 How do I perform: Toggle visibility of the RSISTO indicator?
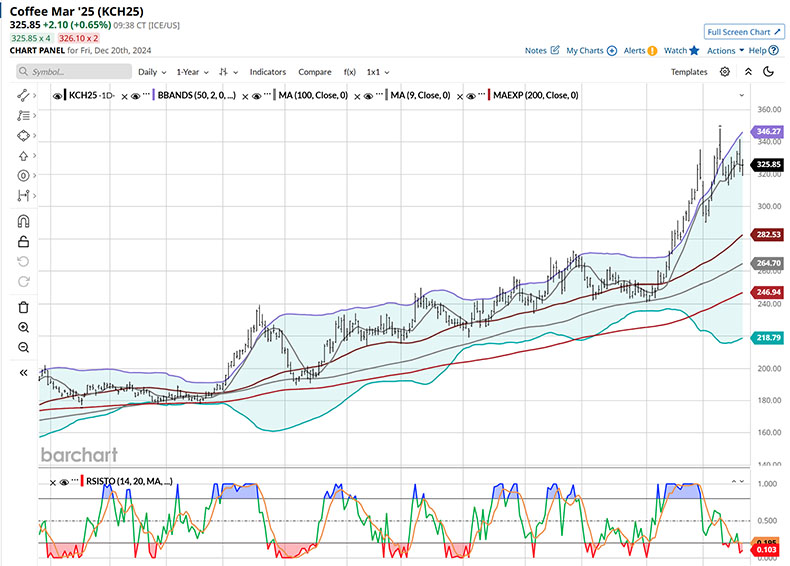65,481
